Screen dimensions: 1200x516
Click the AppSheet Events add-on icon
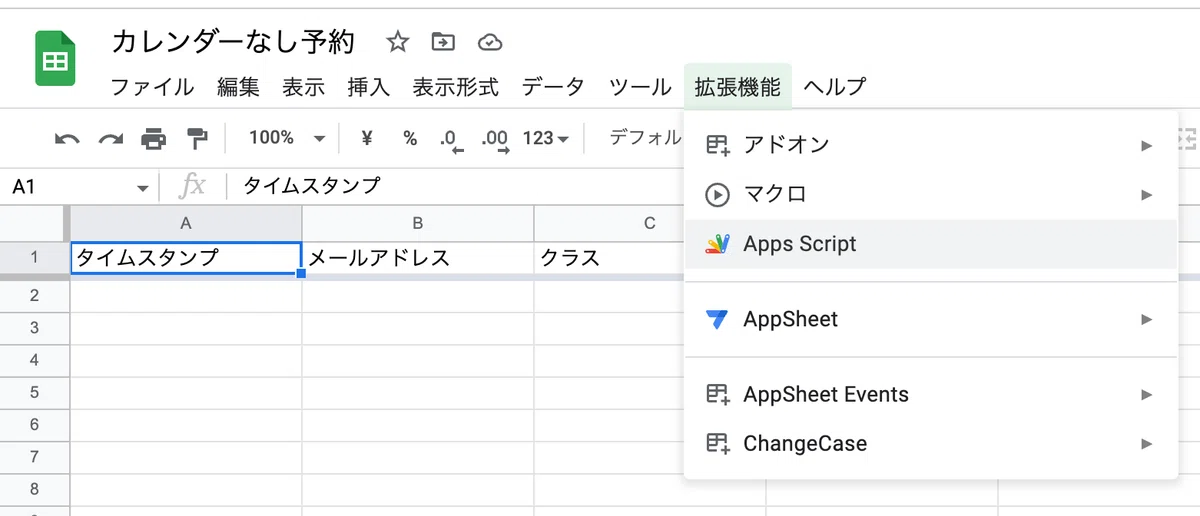coord(718,394)
